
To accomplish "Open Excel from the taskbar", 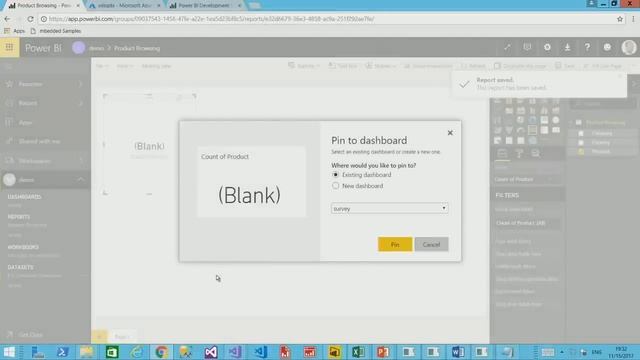I will [358, 352].
